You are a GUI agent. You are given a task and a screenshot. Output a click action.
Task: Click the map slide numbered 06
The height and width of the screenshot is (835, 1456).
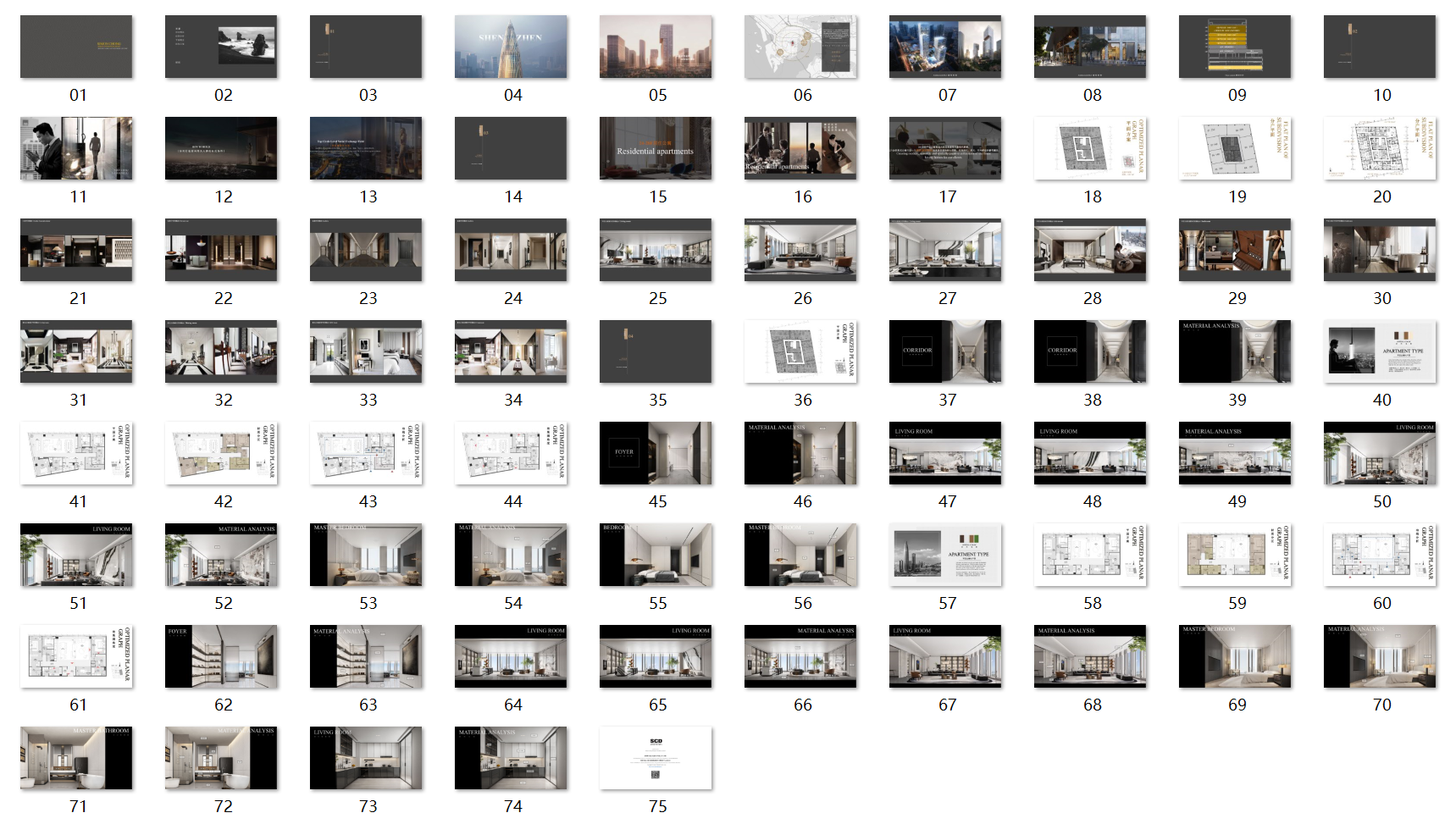tap(800, 47)
